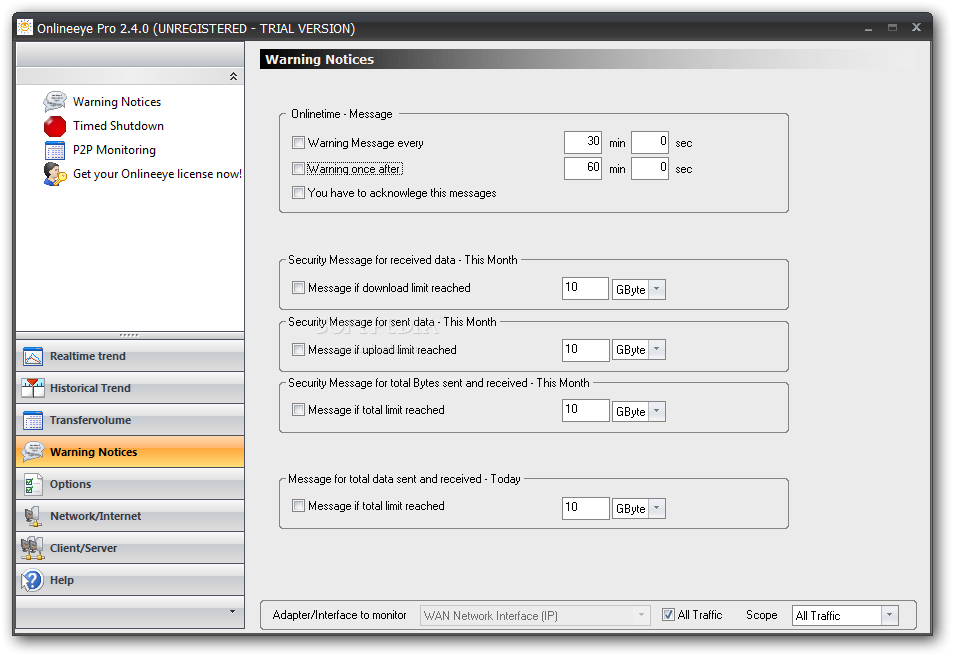Image resolution: width=953 pixels, height=656 pixels.
Task: Collapse the upper sidebar panel with double chevron
Action: click(233, 77)
